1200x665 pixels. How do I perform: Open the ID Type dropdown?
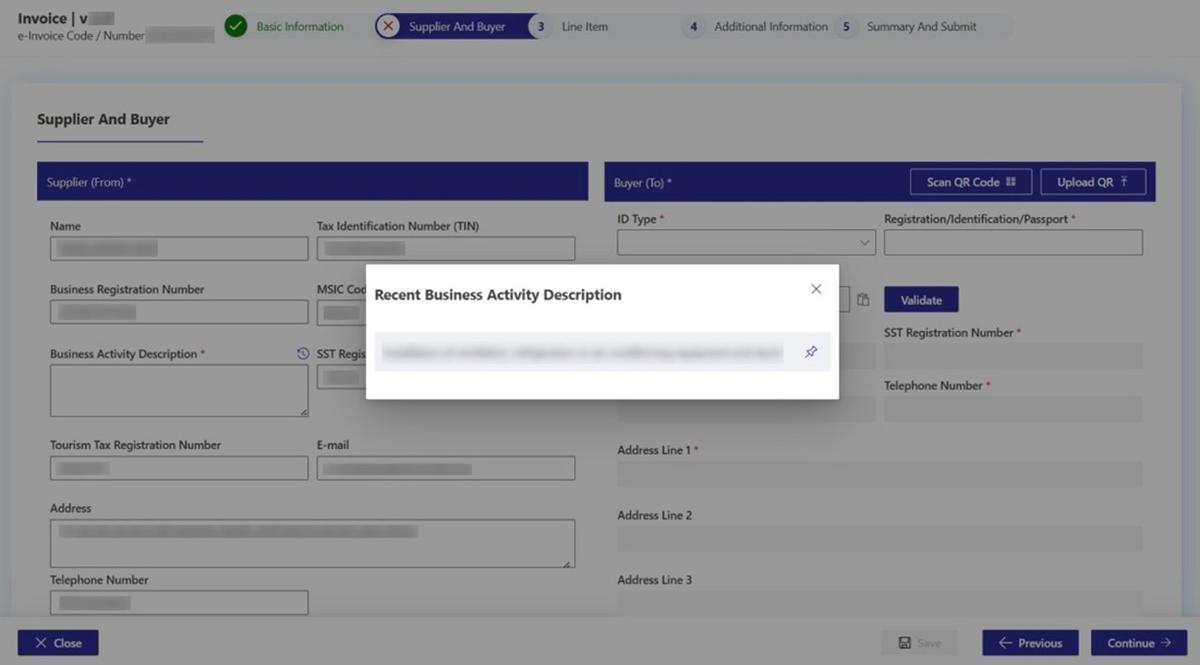(x=746, y=242)
